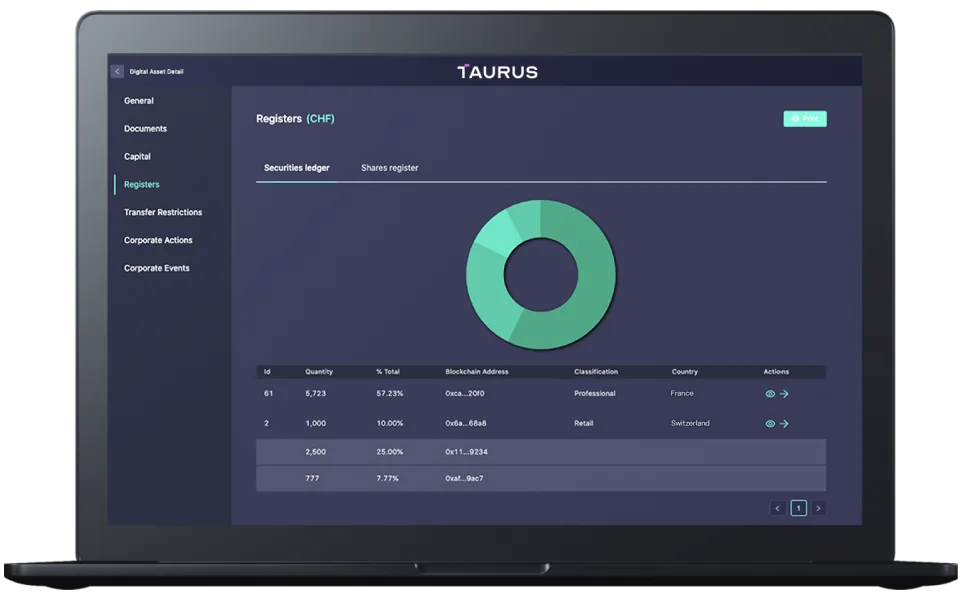Click the arrow icon in Switzerland row
Viewport: 960px width, 600px height.
click(x=784, y=424)
